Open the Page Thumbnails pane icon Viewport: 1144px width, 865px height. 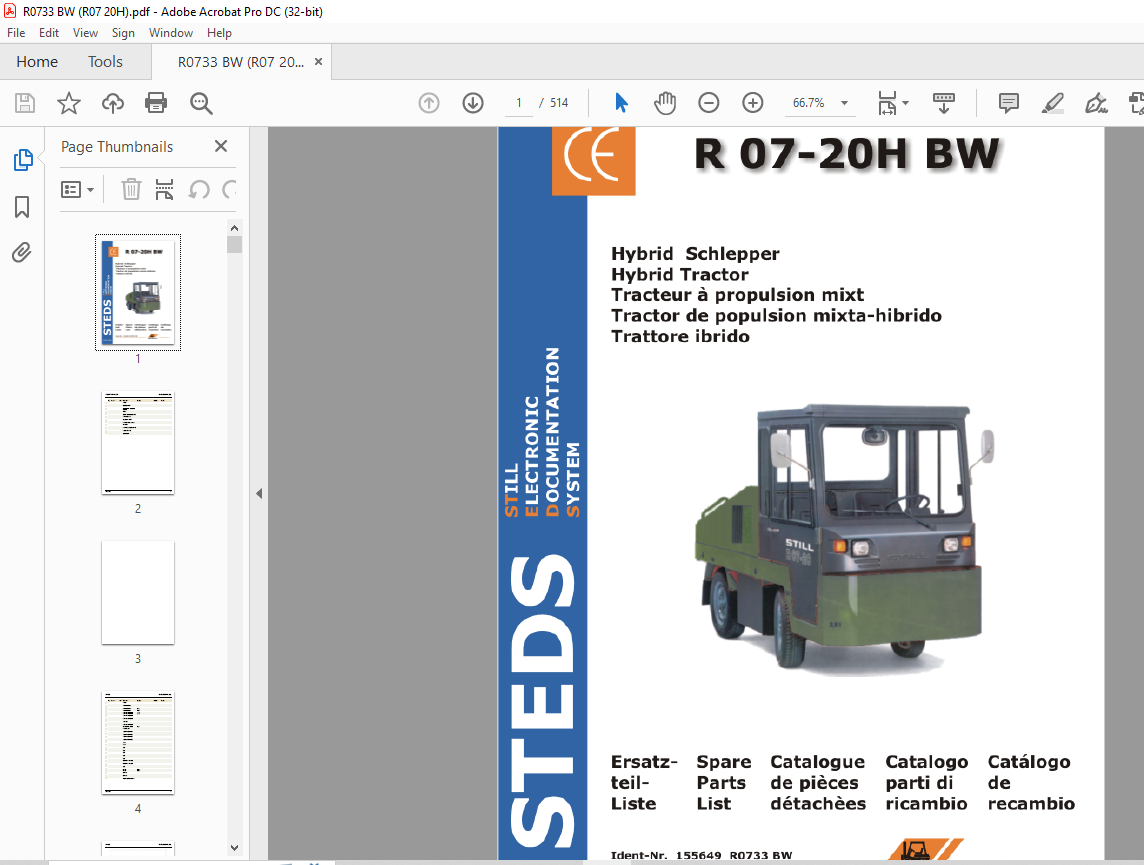[x=23, y=160]
